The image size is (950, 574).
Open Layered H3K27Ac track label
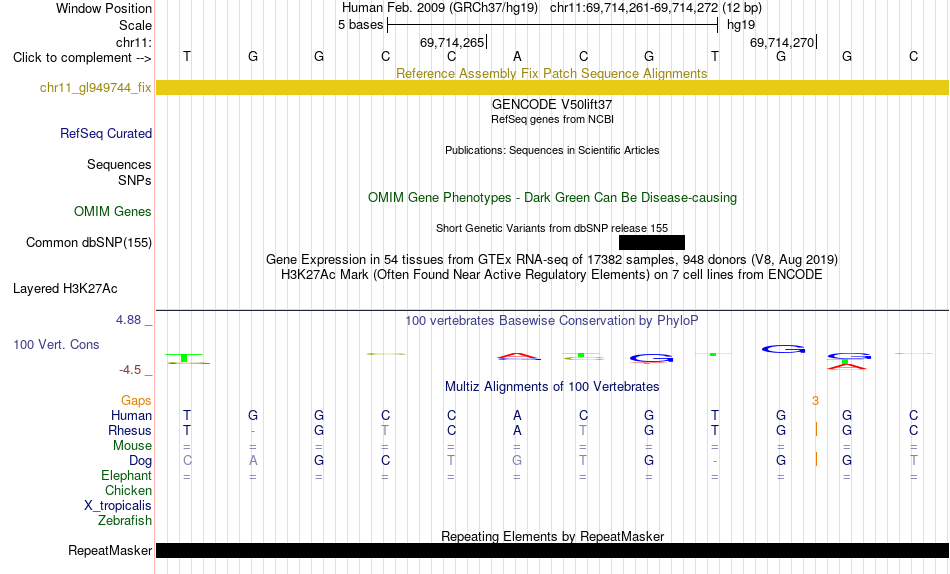point(65,289)
